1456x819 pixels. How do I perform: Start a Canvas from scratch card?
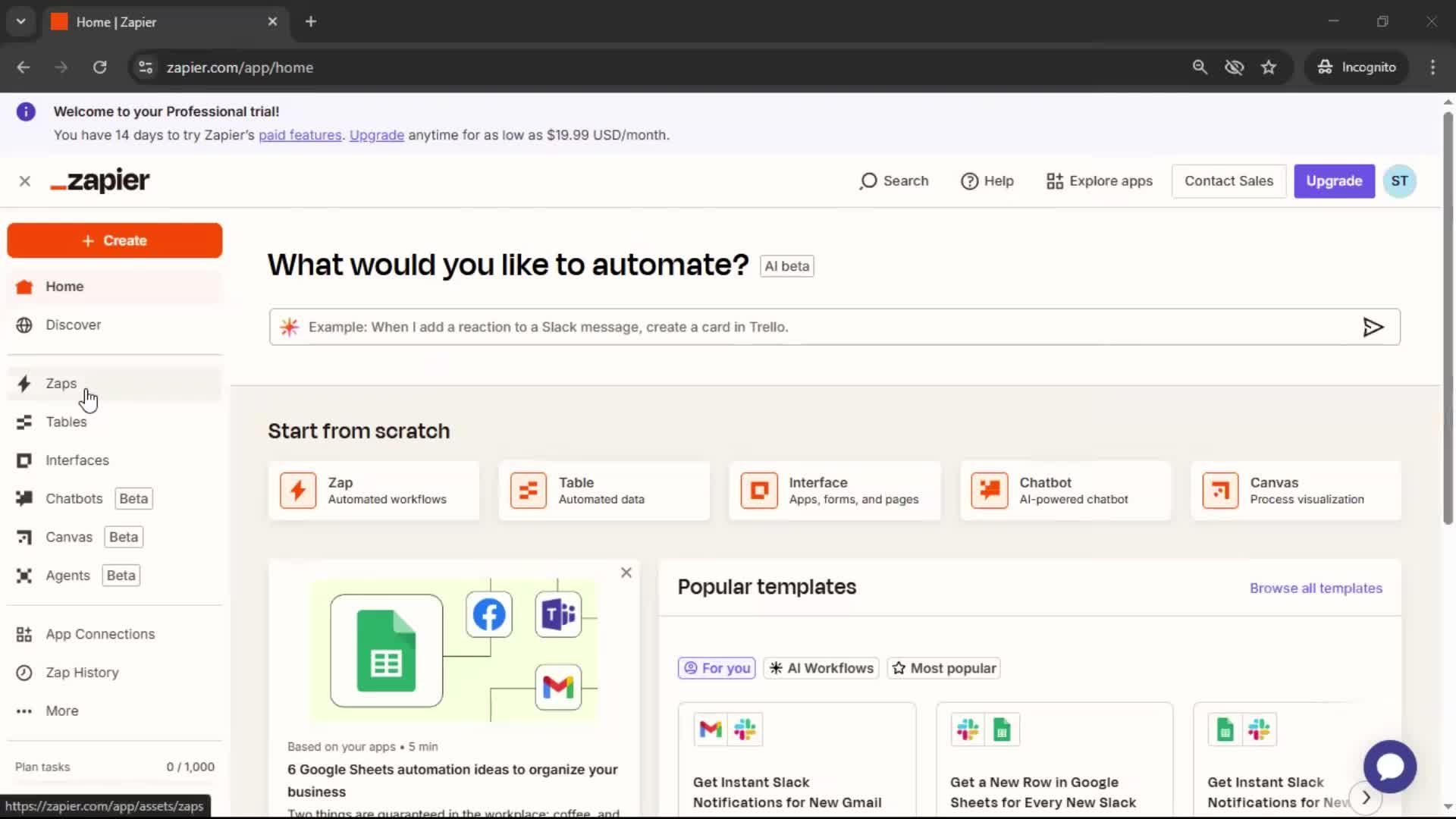pos(1296,491)
